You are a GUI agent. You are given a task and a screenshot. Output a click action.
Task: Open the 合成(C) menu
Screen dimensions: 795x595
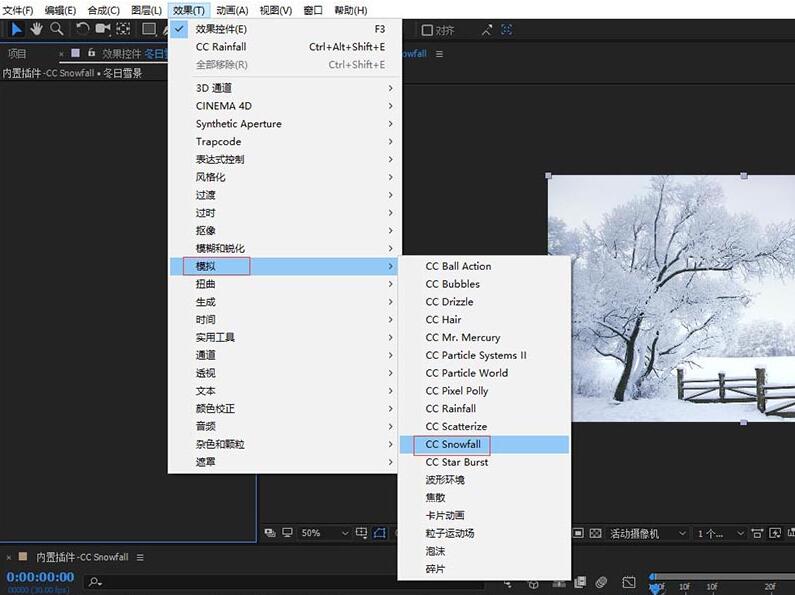pos(103,10)
